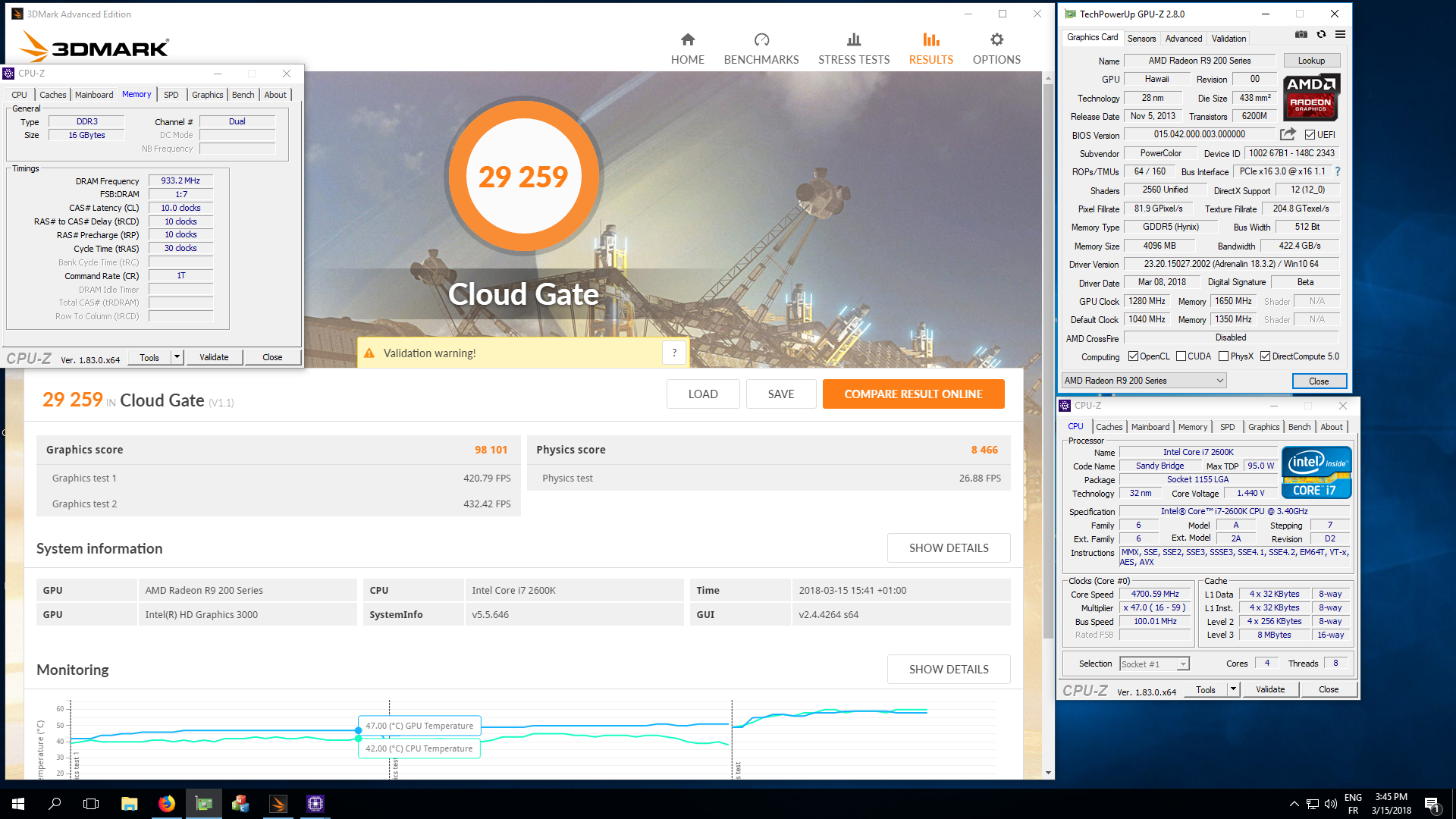The image size is (1456, 819).
Task: Click COMPARE RESULT ONLINE button
Action: pos(913,394)
